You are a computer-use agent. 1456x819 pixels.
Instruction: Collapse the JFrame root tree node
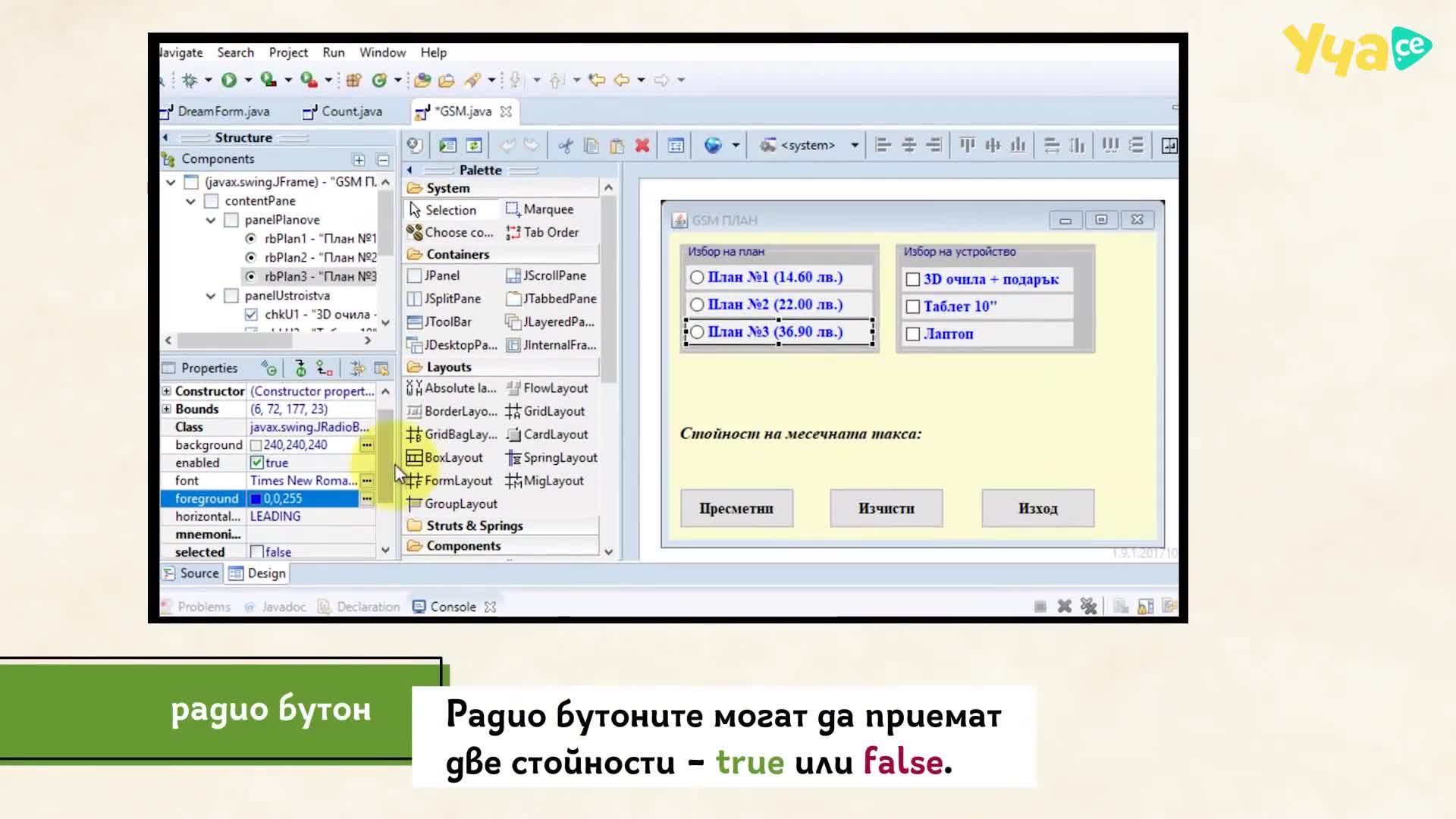(x=171, y=182)
